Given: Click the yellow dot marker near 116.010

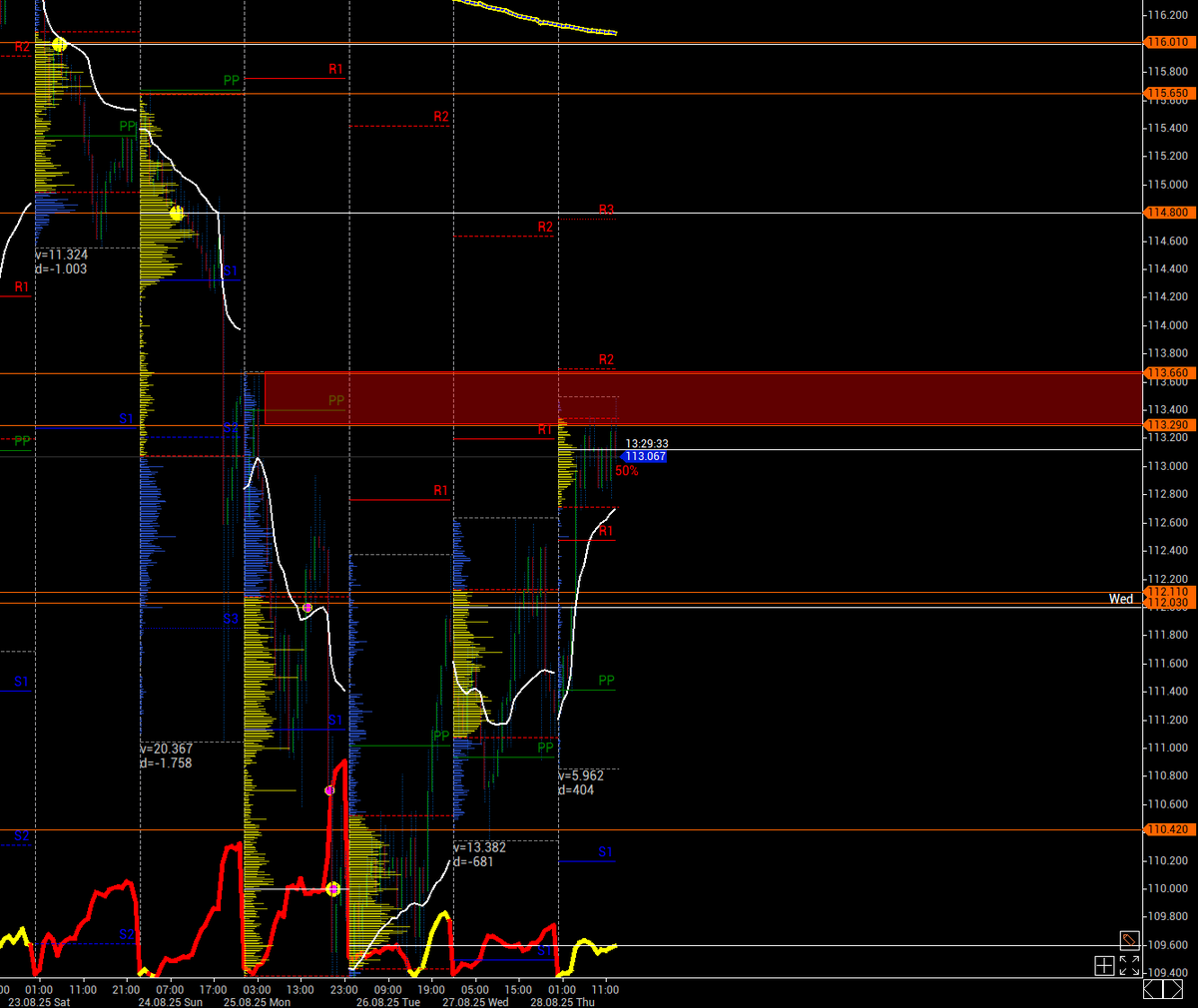Looking at the screenshot, I should 59,44.
